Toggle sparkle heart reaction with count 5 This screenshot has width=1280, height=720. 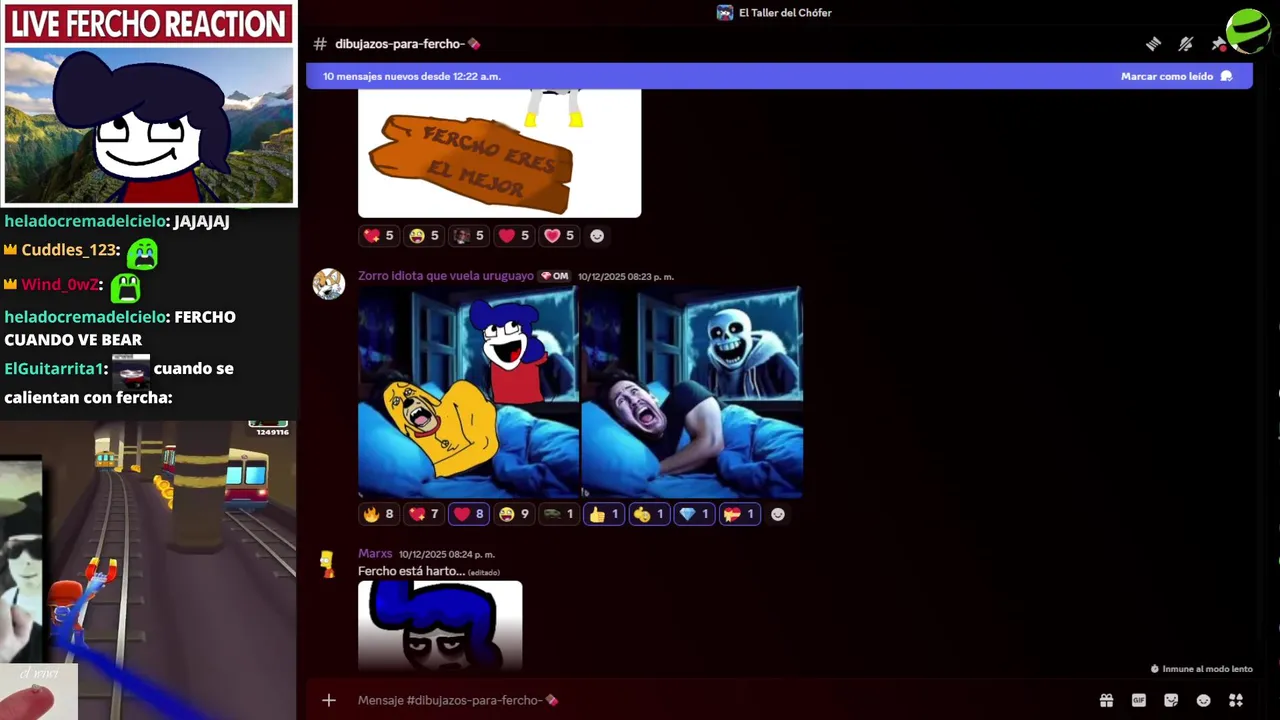pos(379,236)
